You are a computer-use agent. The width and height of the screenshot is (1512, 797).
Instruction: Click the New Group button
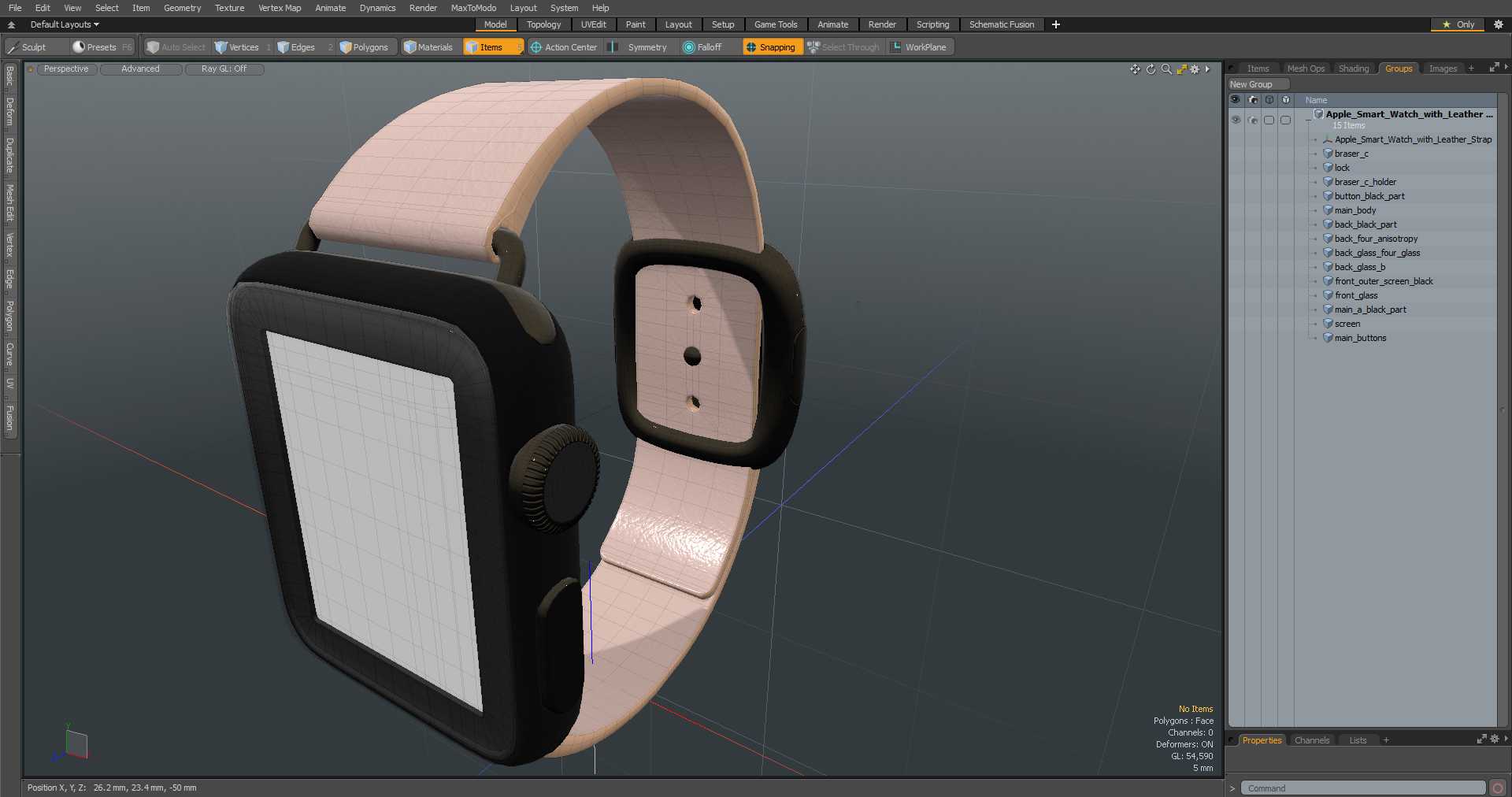[x=1258, y=84]
